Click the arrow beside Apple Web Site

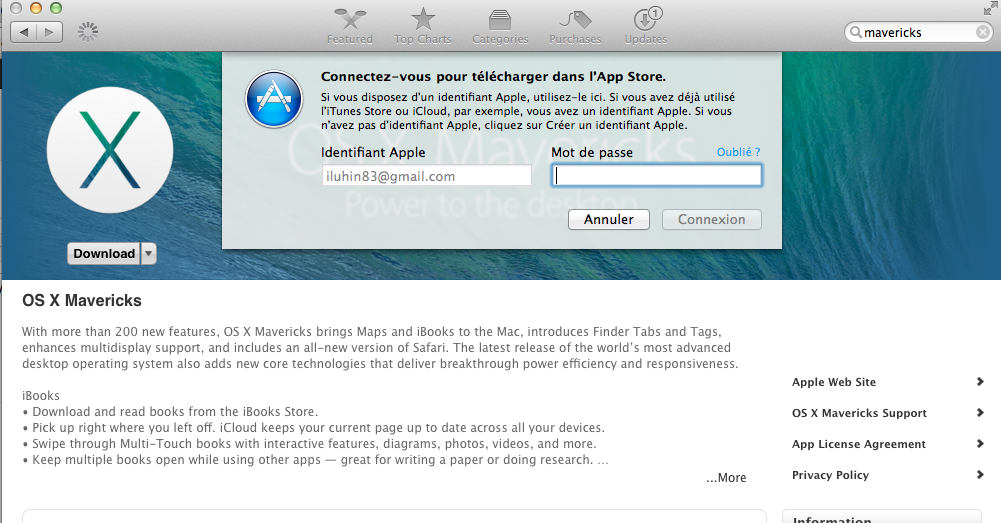(980, 382)
